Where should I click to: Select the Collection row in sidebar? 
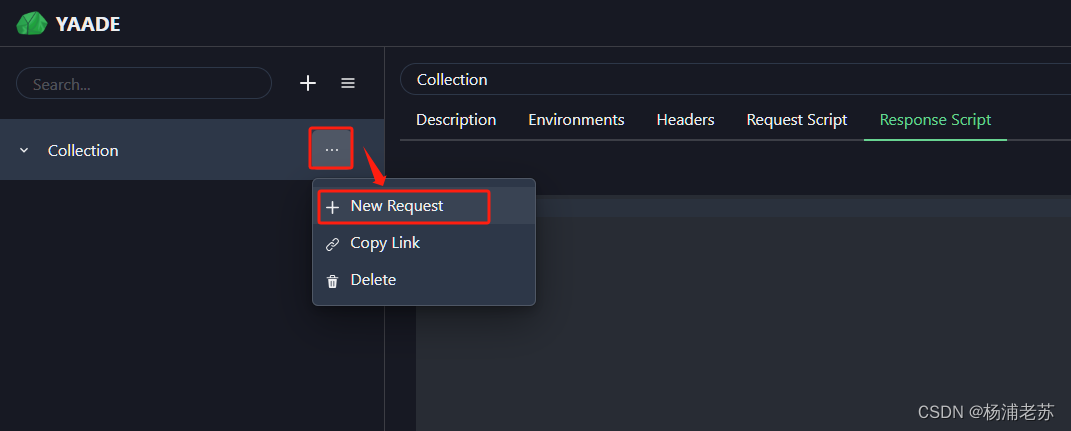coord(192,150)
